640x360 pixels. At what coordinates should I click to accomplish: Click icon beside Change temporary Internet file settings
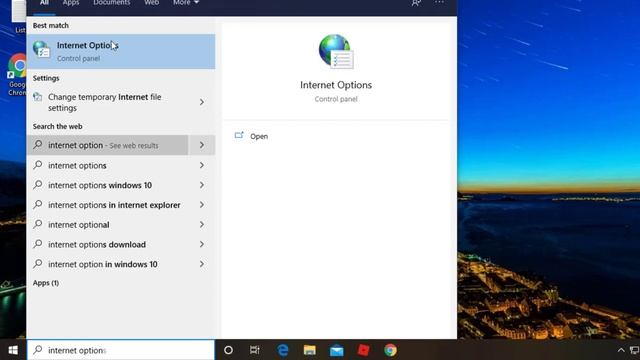coord(38,97)
